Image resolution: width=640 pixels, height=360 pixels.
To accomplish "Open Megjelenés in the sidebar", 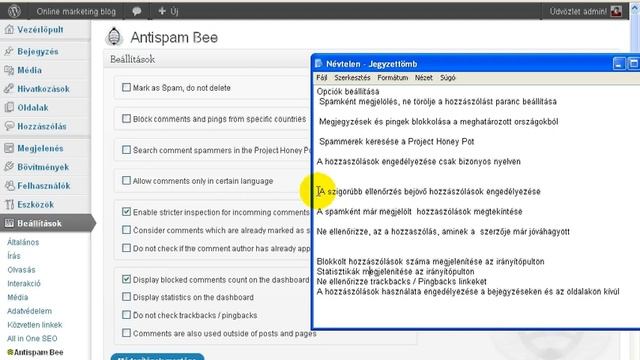I will [x=40, y=148].
